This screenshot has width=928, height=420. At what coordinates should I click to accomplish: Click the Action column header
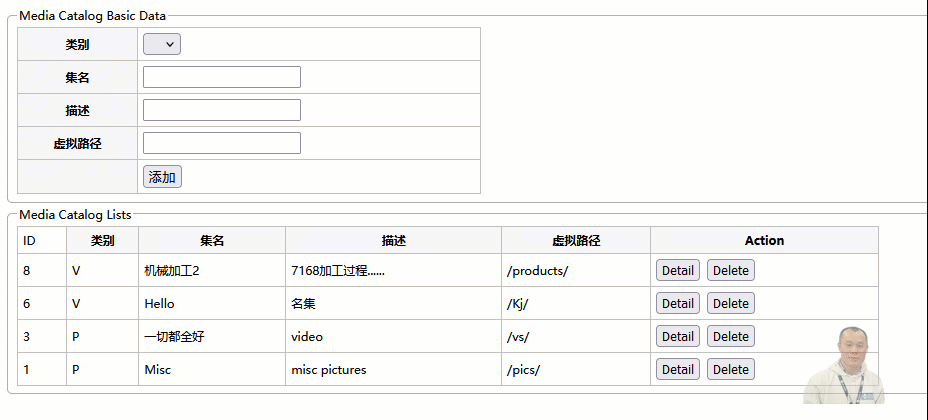[x=764, y=241]
